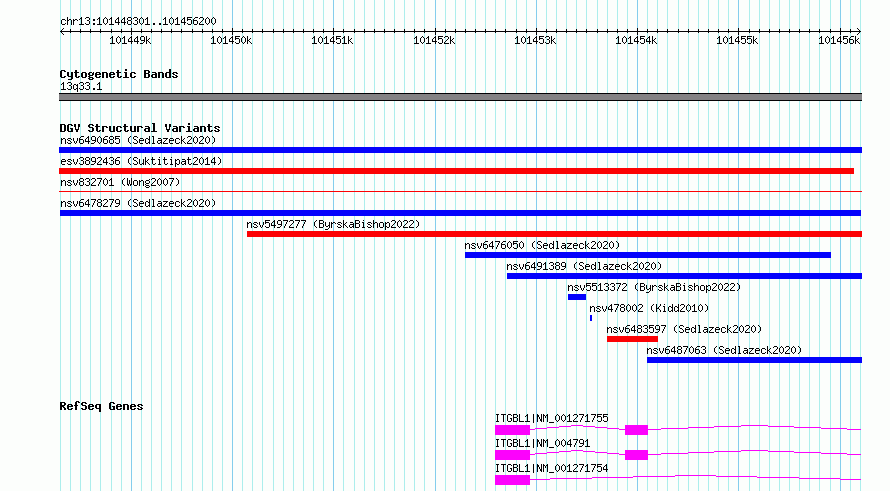The height and width of the screenshot is (491, 890).
Task: Click the nsv6490685 (Sedlazeck2020) label
Action: click(138, 140)
